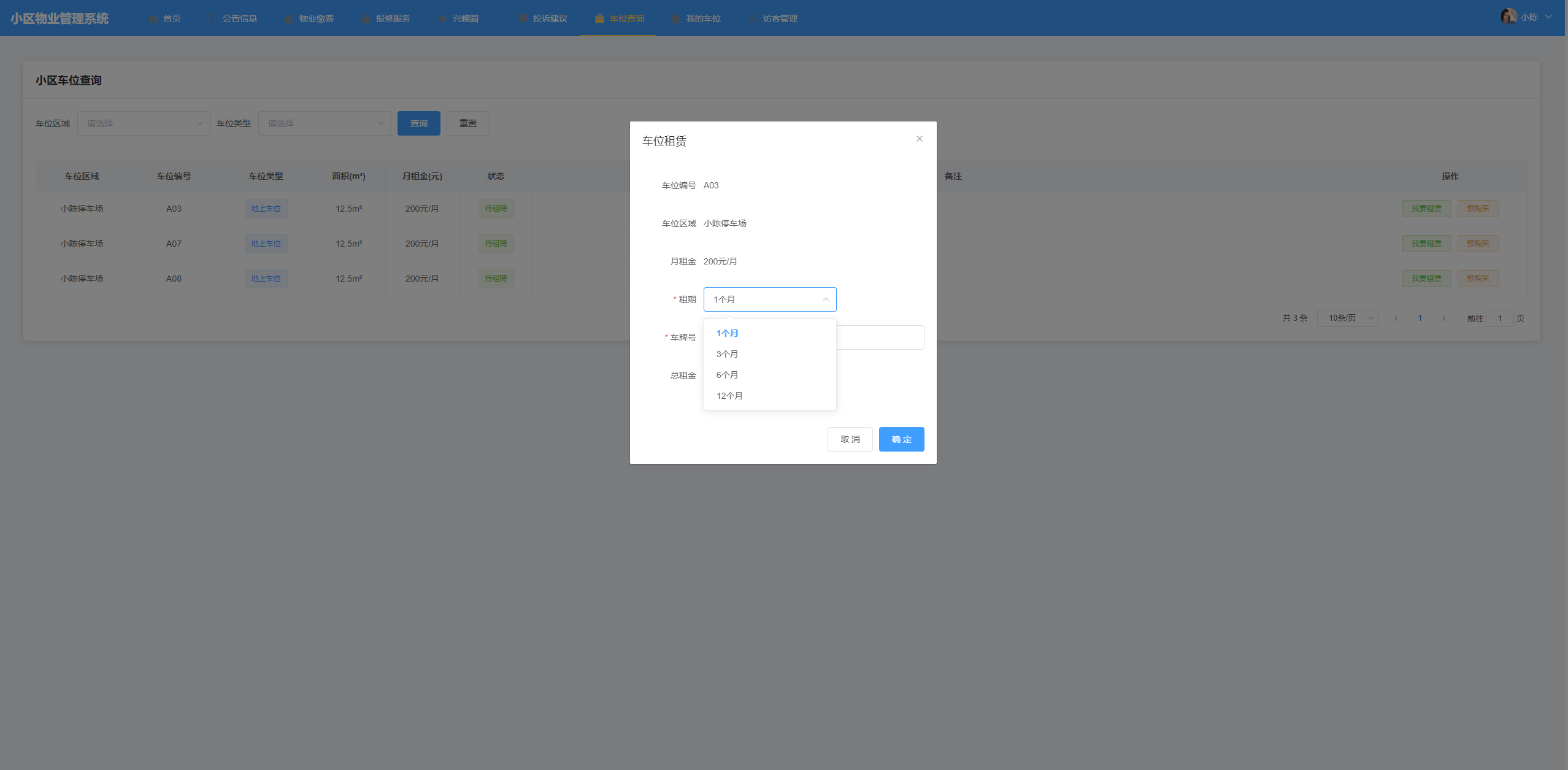Viewport: 1568px width, 770px height.
Task: Select 3个月 from lease term list
Action: [x=728, y=354]
